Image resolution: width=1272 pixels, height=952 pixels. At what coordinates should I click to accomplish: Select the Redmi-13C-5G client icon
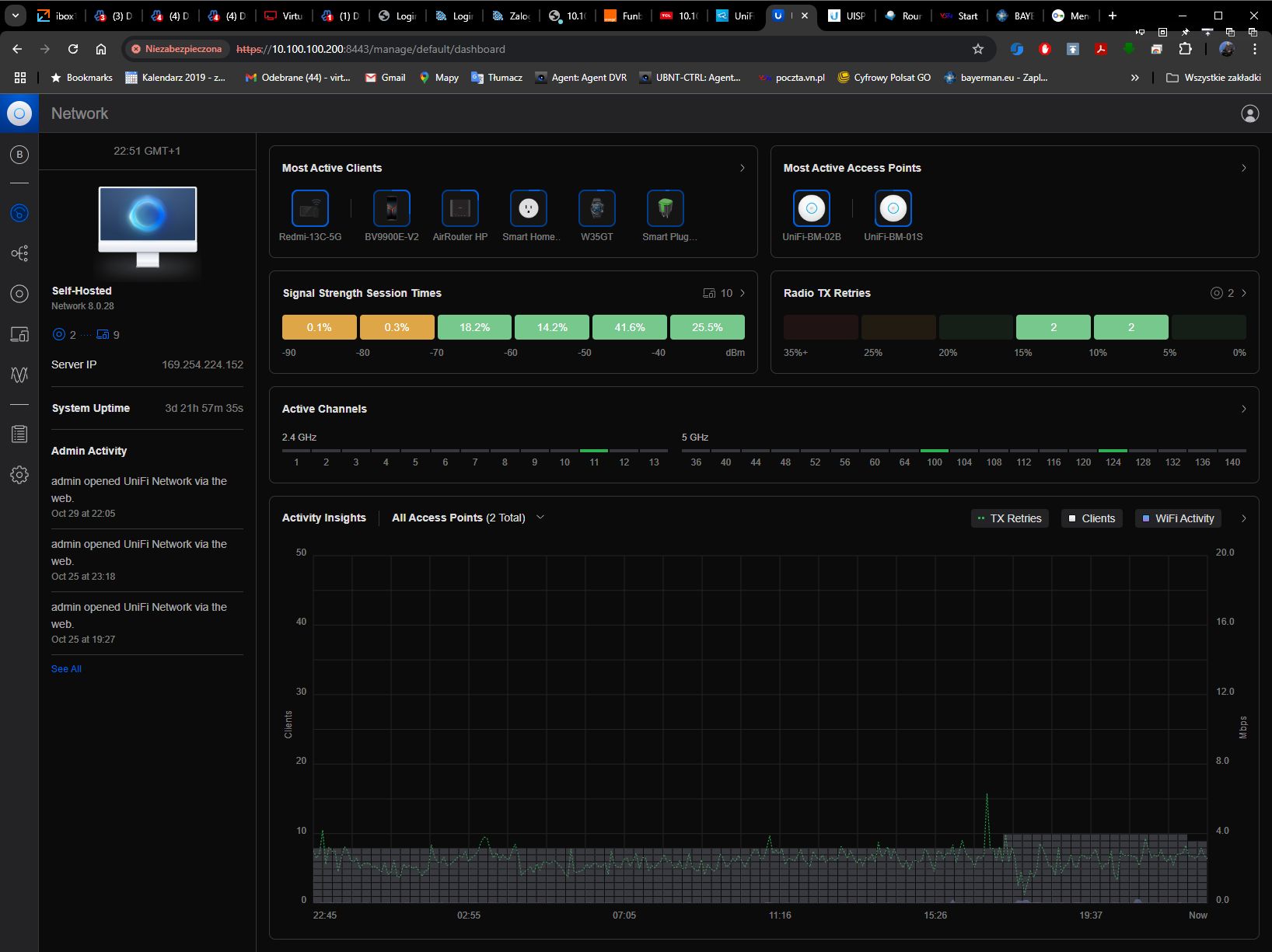(x=310, y=208)
